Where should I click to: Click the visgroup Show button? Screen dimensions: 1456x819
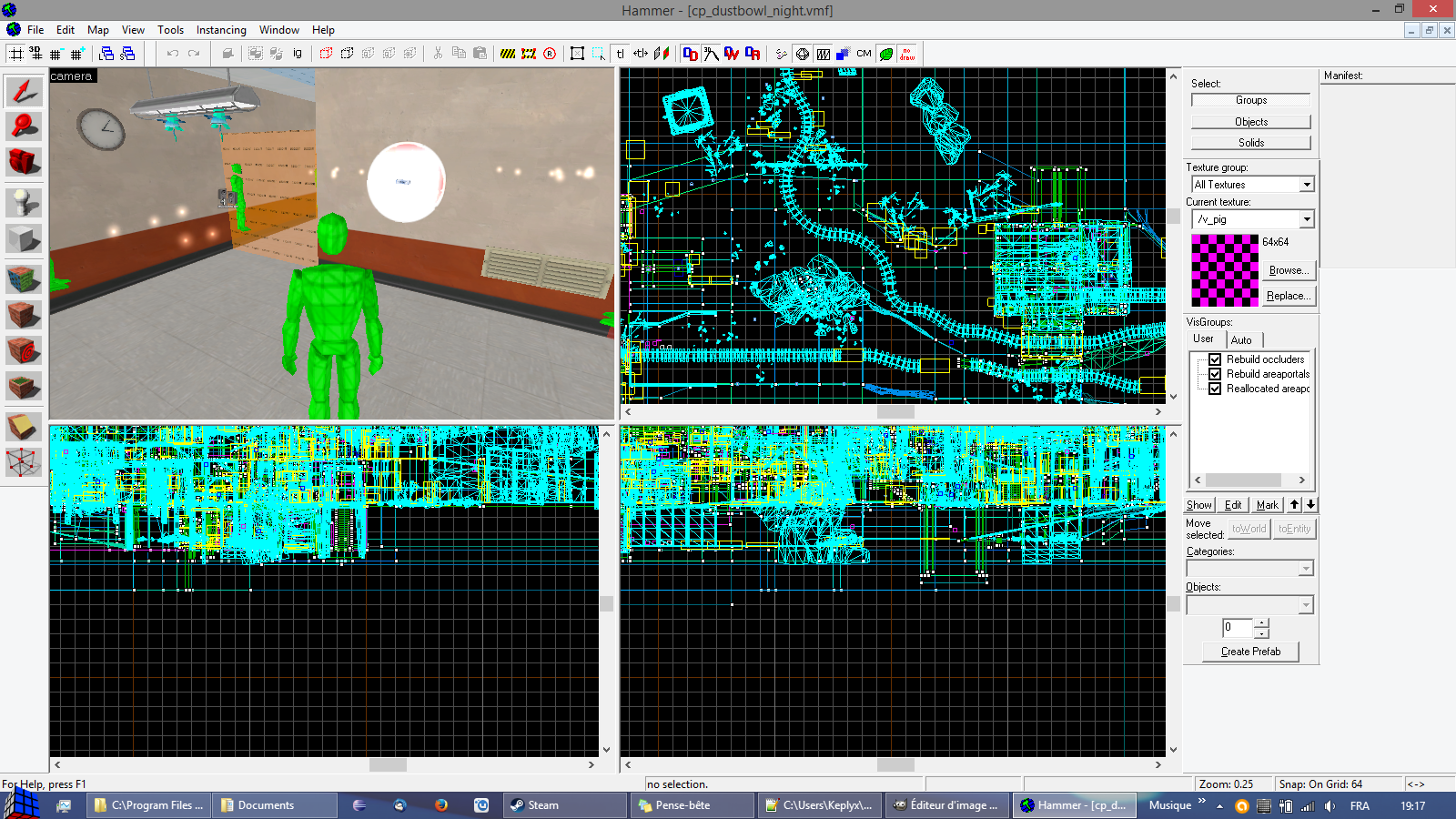click(1199, 505)
